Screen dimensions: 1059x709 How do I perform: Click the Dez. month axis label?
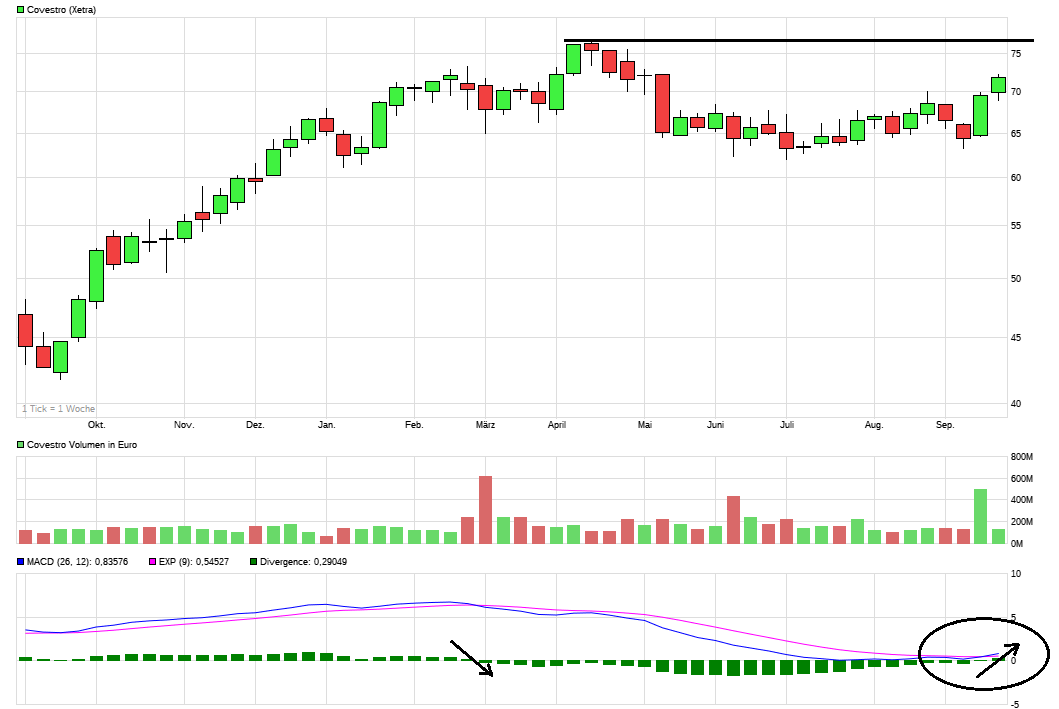[x=255, y=425]
